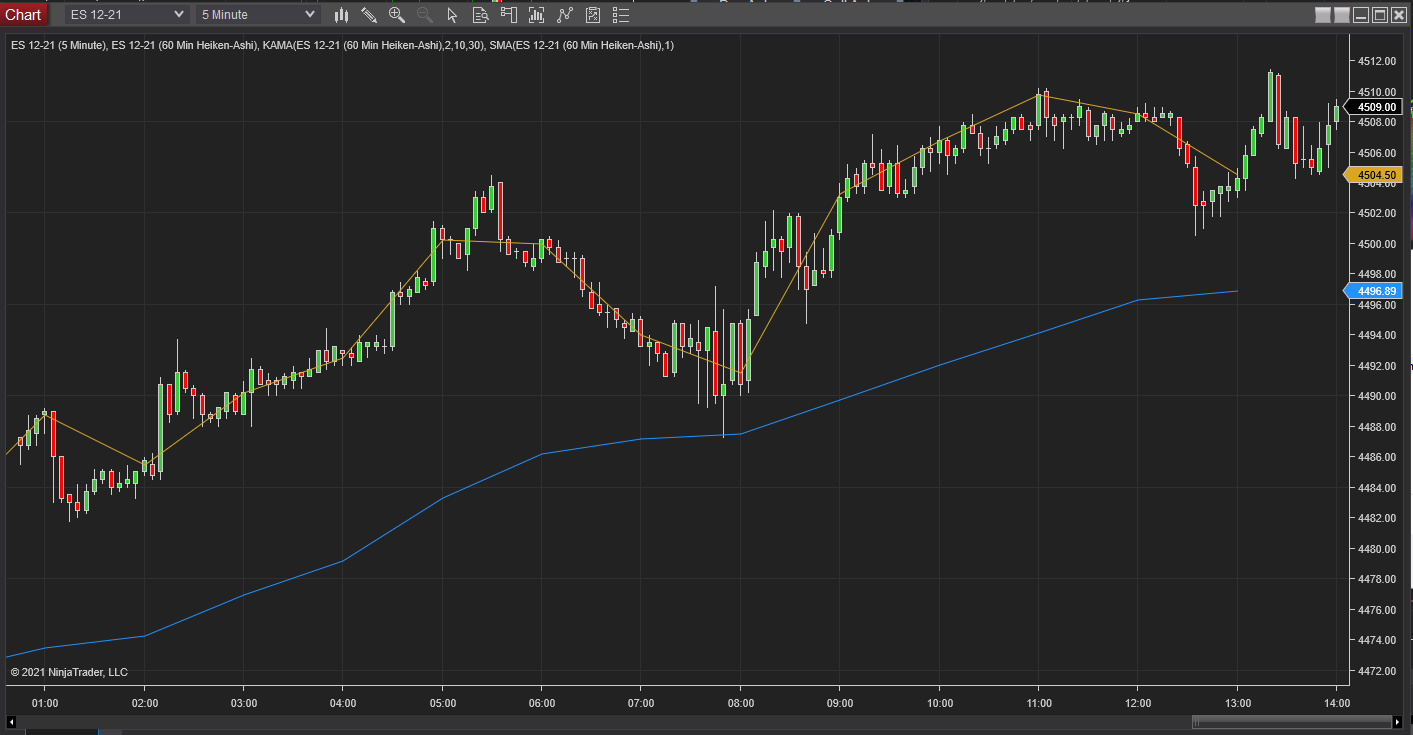Screen dimensions: 1413x735
Task: Click the orange 4504.50 KAMA price marker
Action: [x=1376, y=175]
